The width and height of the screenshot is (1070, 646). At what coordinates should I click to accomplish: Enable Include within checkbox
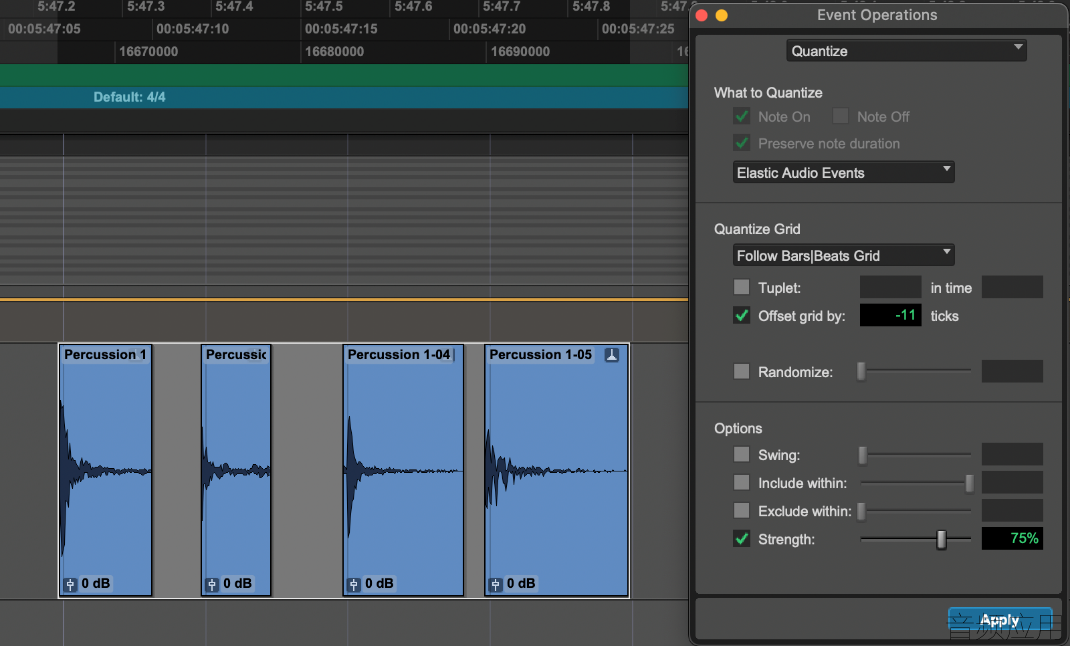[742, 483]
